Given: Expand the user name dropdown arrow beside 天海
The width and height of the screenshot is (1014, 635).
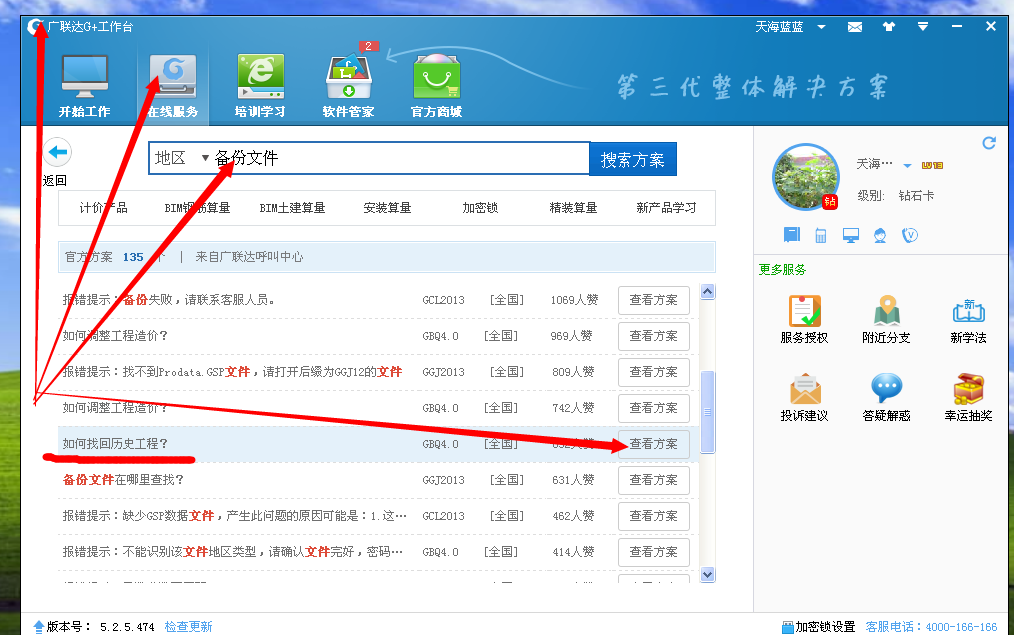Looking at the screenshot, I should [907, 166].
